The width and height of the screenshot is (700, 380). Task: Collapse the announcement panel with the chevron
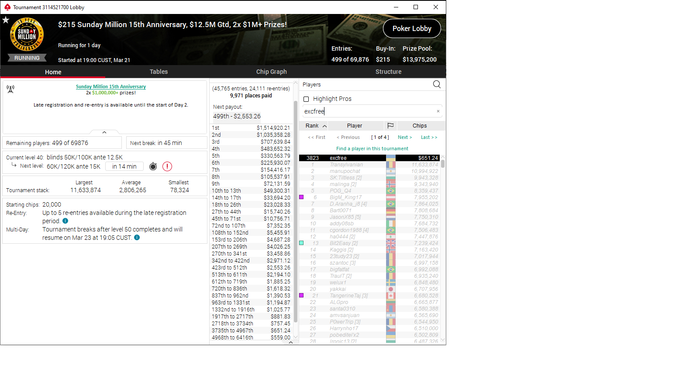click(104, 132)
